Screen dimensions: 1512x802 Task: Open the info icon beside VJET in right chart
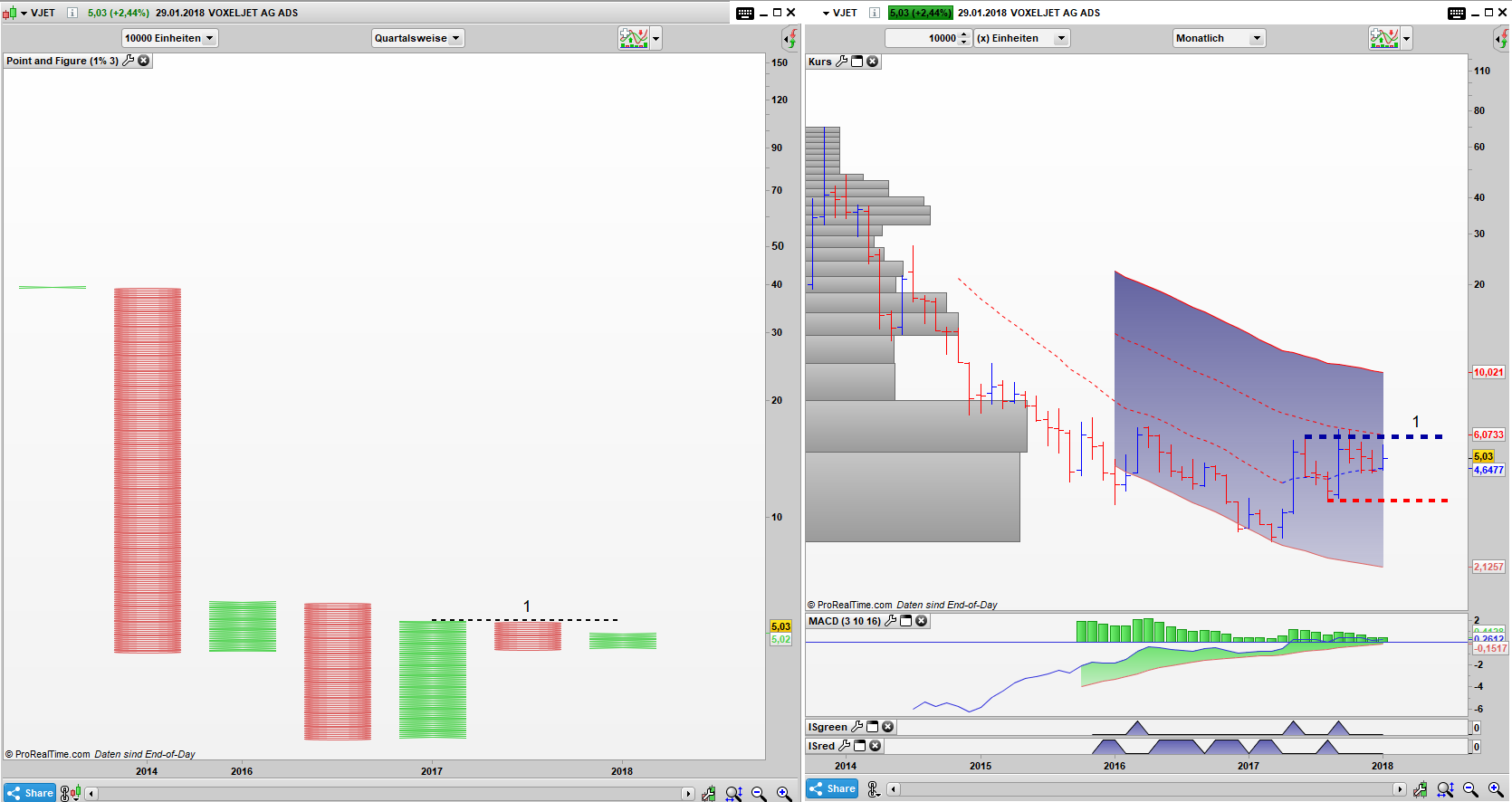(874, 13)
